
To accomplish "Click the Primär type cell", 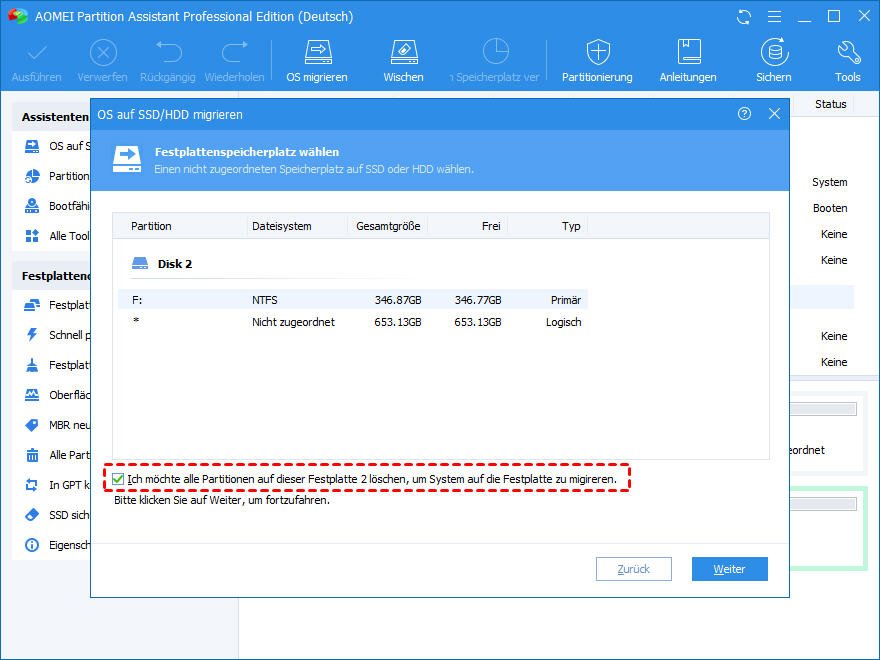I will 566,300.
